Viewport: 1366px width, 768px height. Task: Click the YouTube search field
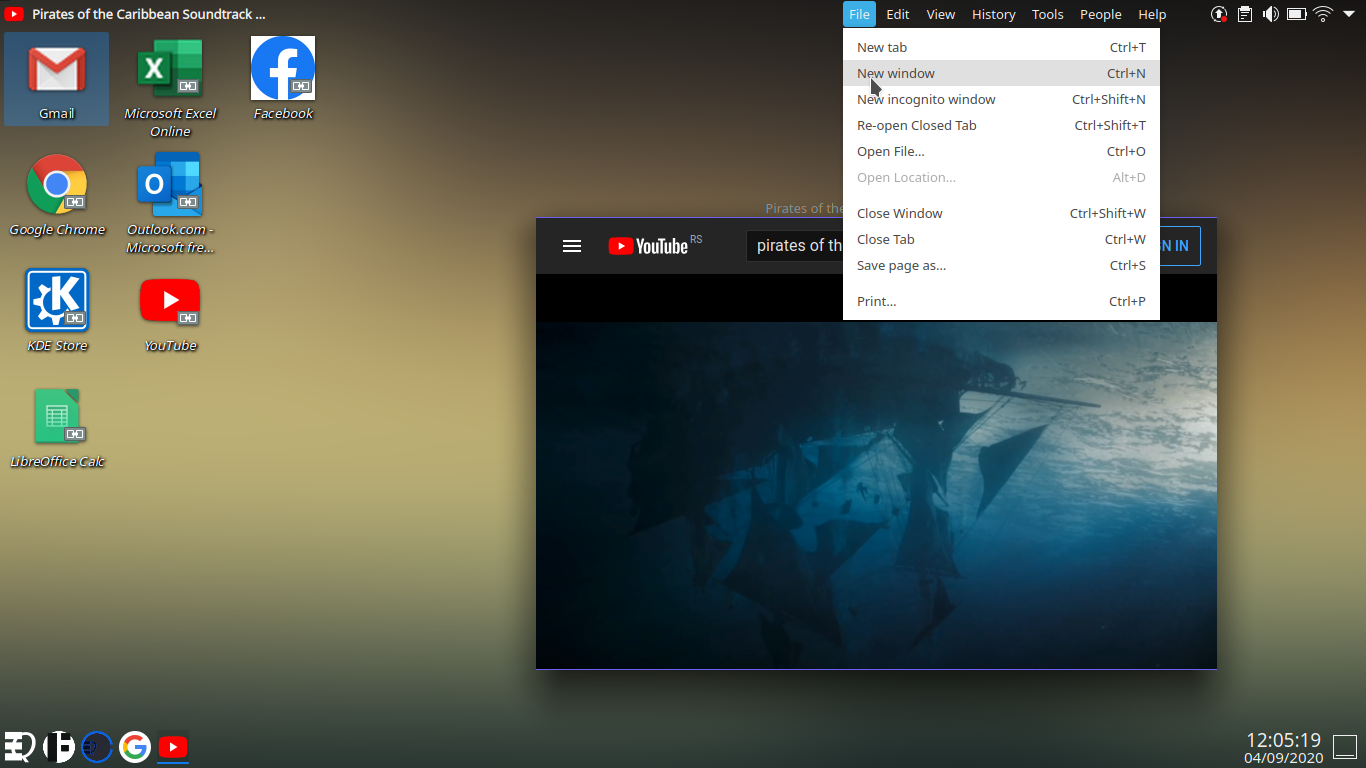(795, 246)
